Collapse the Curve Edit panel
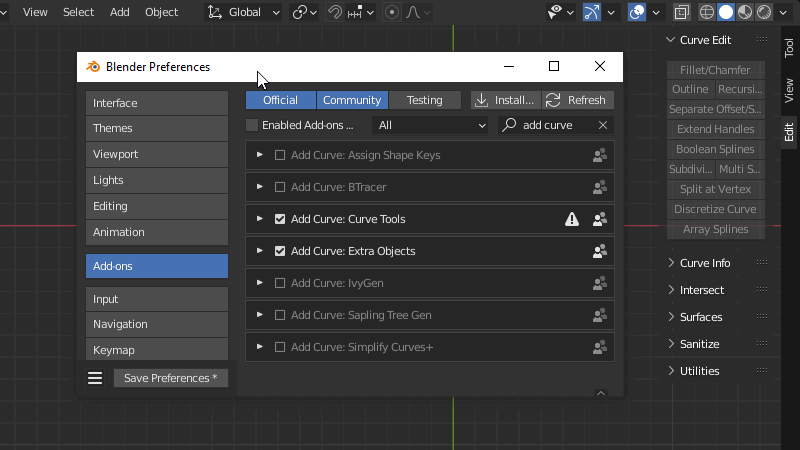 click(670, 40)
